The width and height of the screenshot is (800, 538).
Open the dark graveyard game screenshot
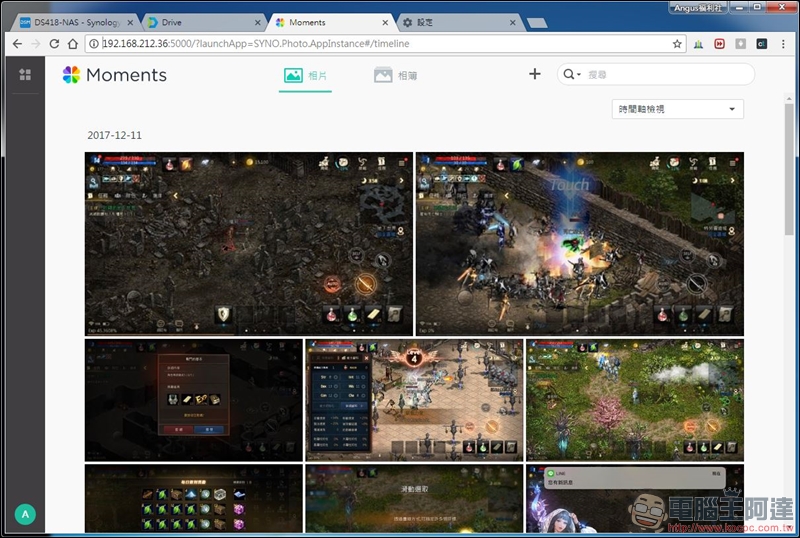pos(248,243)
